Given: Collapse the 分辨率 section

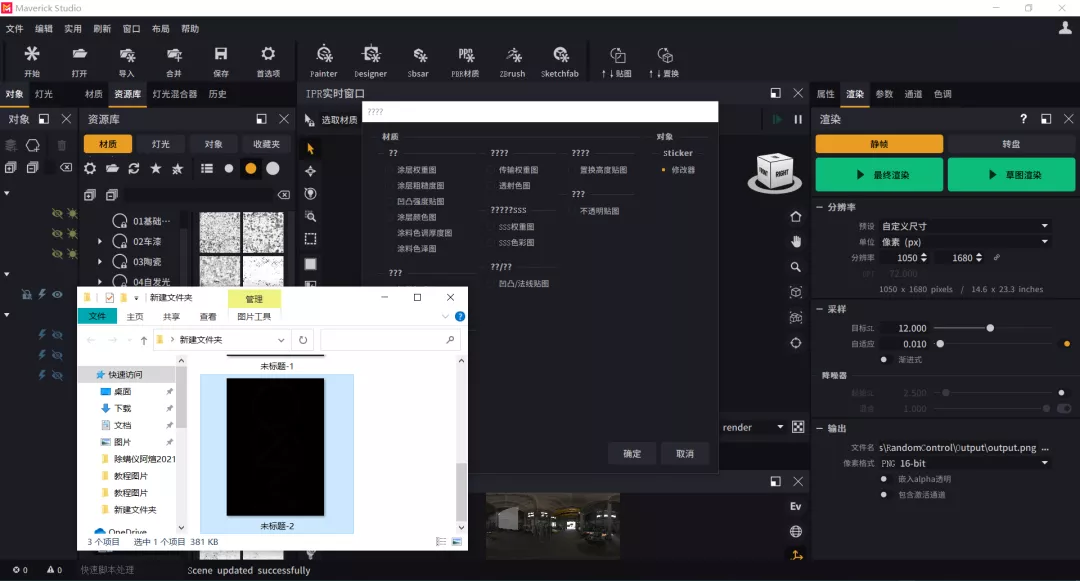Looking at the screenshot, I should 820,207.
